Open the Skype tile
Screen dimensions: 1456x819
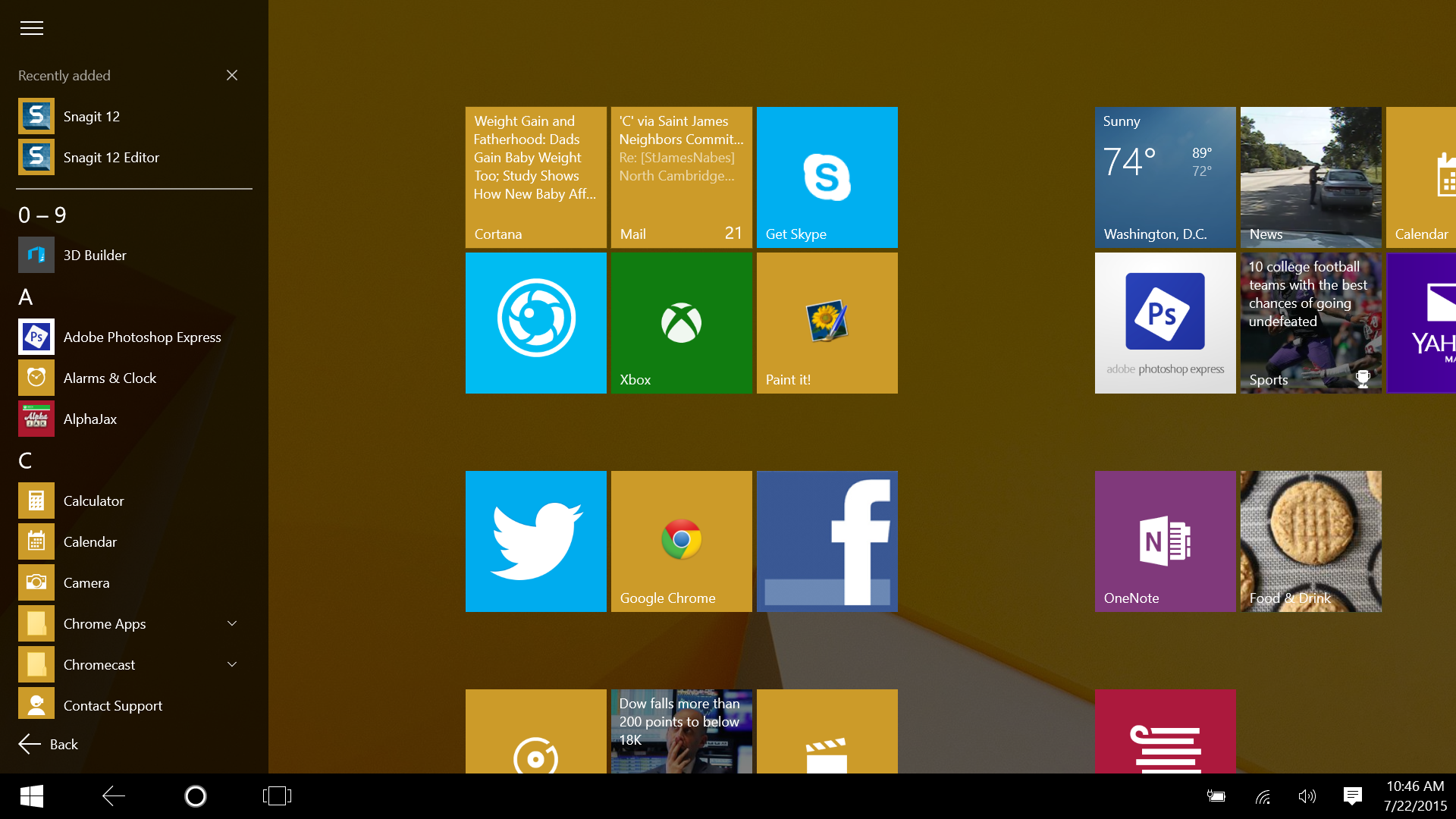(827, 177)
